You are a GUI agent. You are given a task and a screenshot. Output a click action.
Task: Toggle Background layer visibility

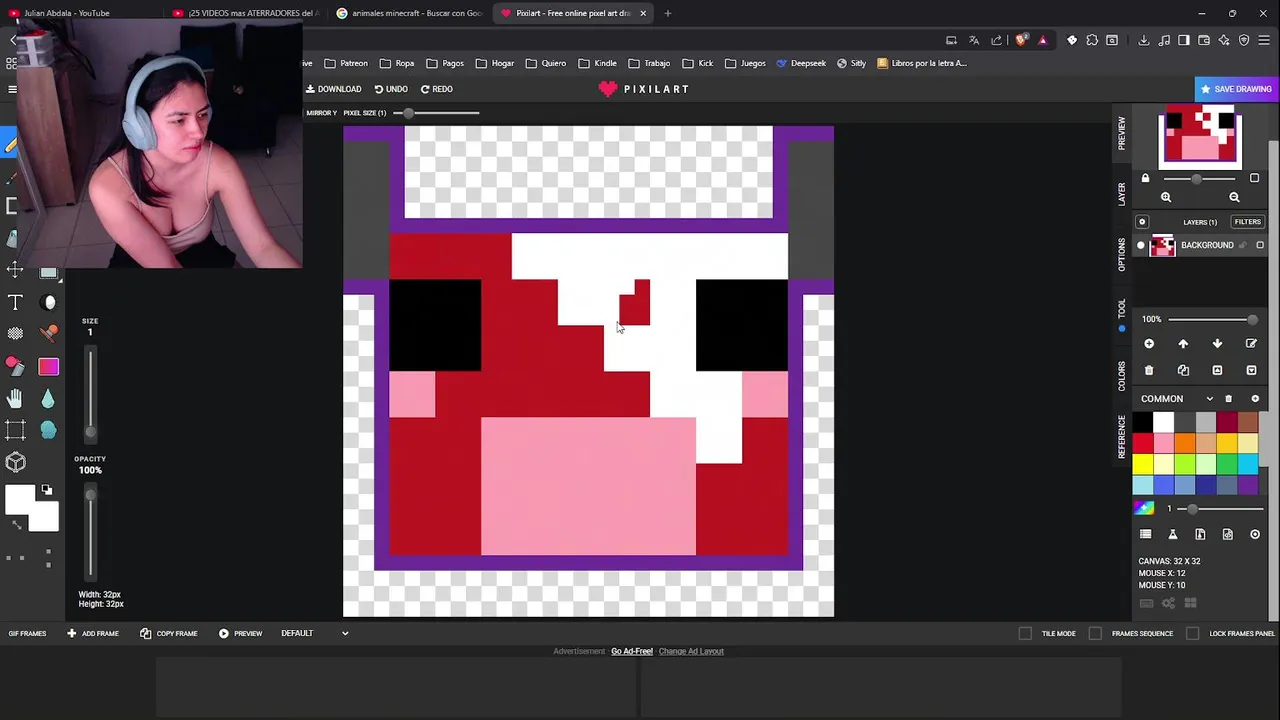(x=1141, y=245)
